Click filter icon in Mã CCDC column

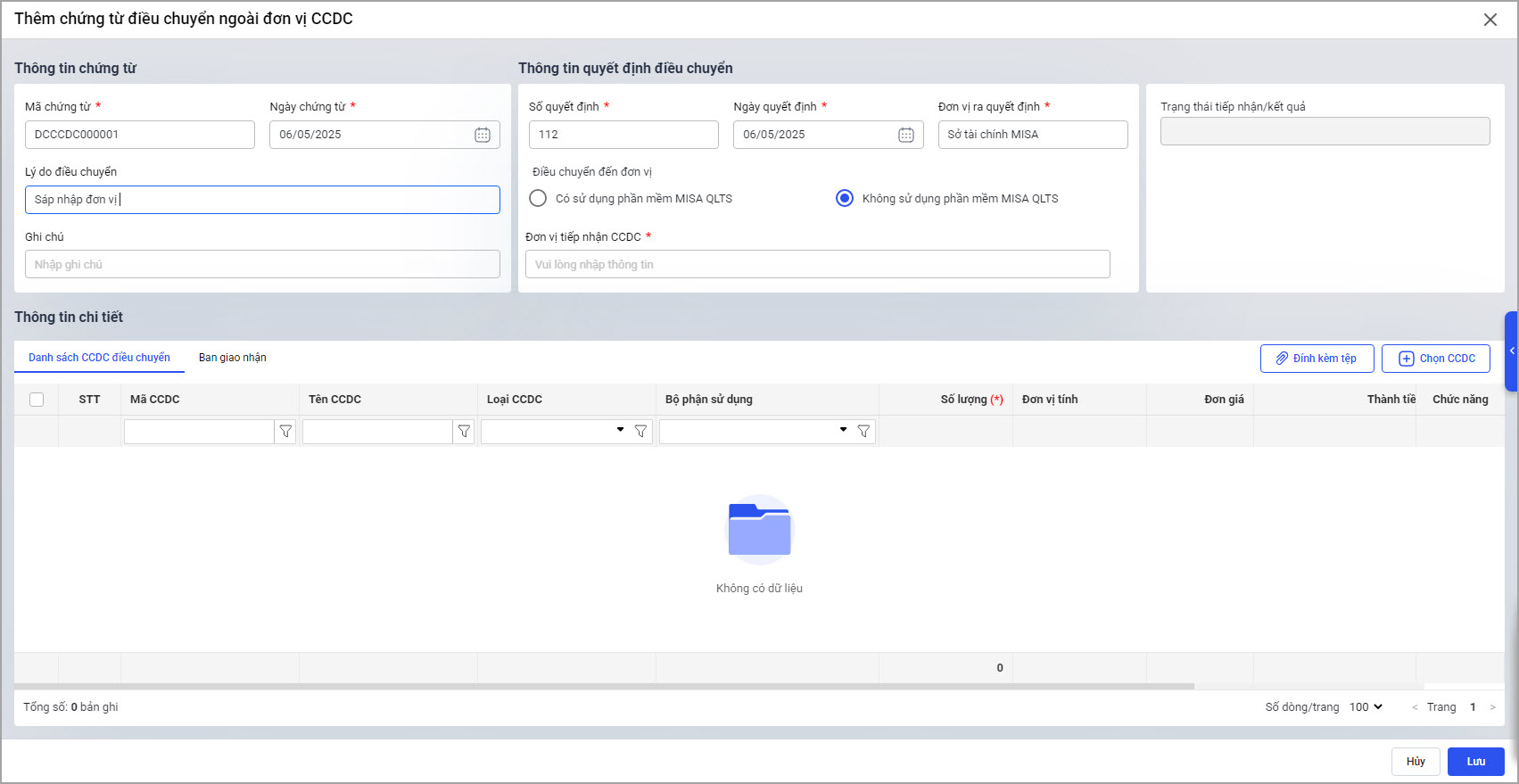pos(285,432)
